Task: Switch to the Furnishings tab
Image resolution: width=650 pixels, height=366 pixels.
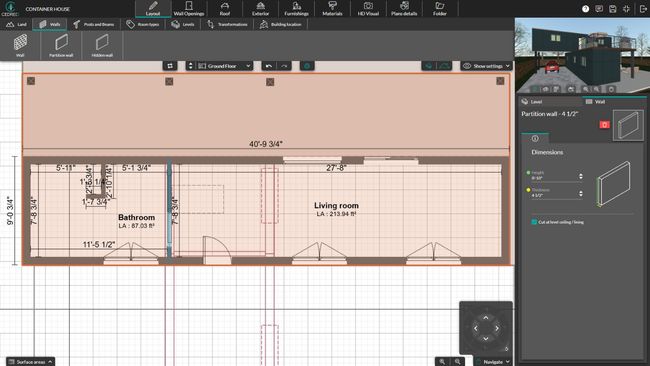Action: [296, 9]
